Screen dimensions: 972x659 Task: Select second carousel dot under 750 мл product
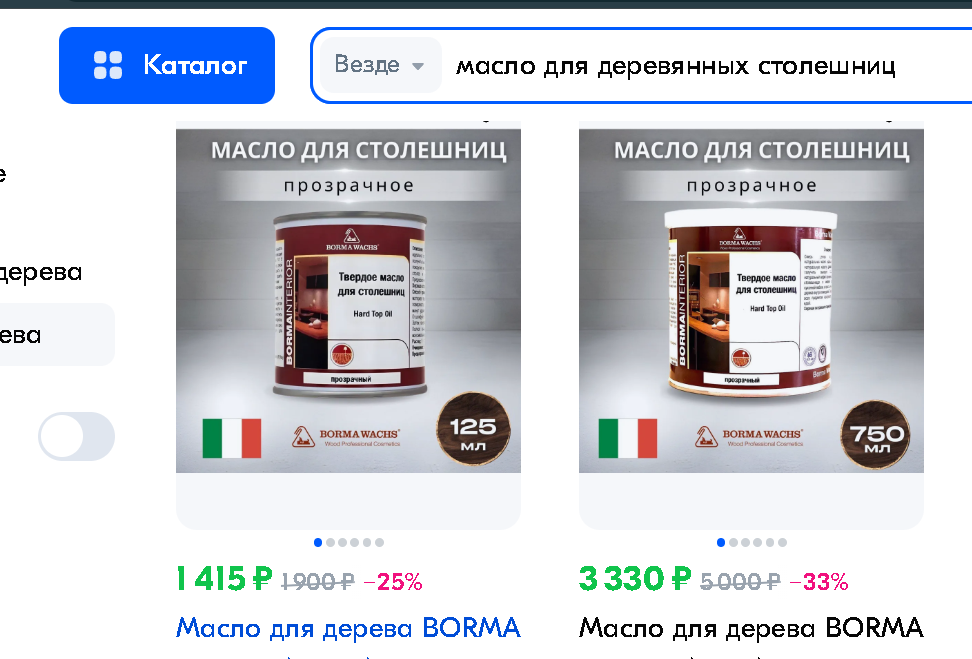[x=733, y=542]
